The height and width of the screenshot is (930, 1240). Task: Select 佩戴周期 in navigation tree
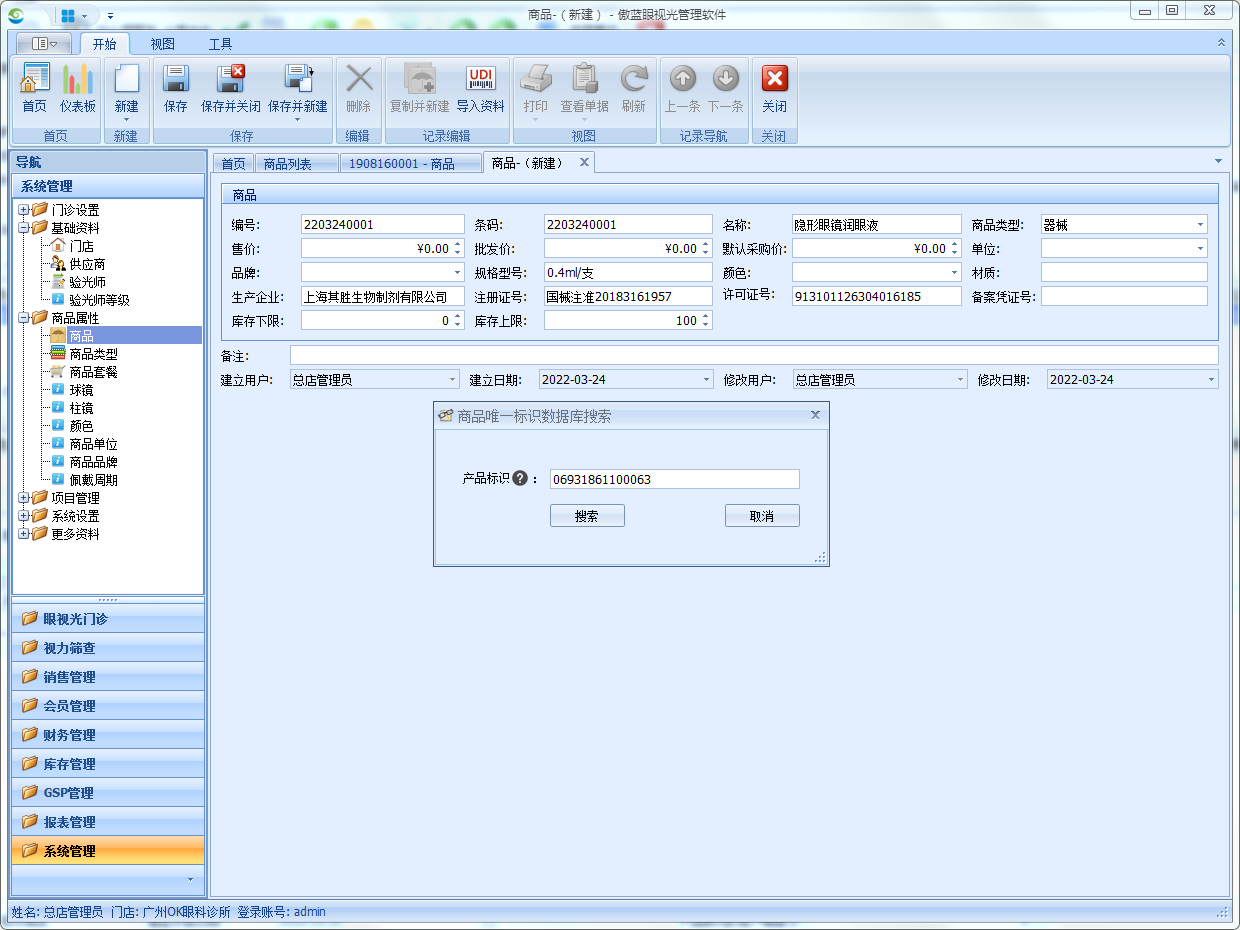coord(93,480)
